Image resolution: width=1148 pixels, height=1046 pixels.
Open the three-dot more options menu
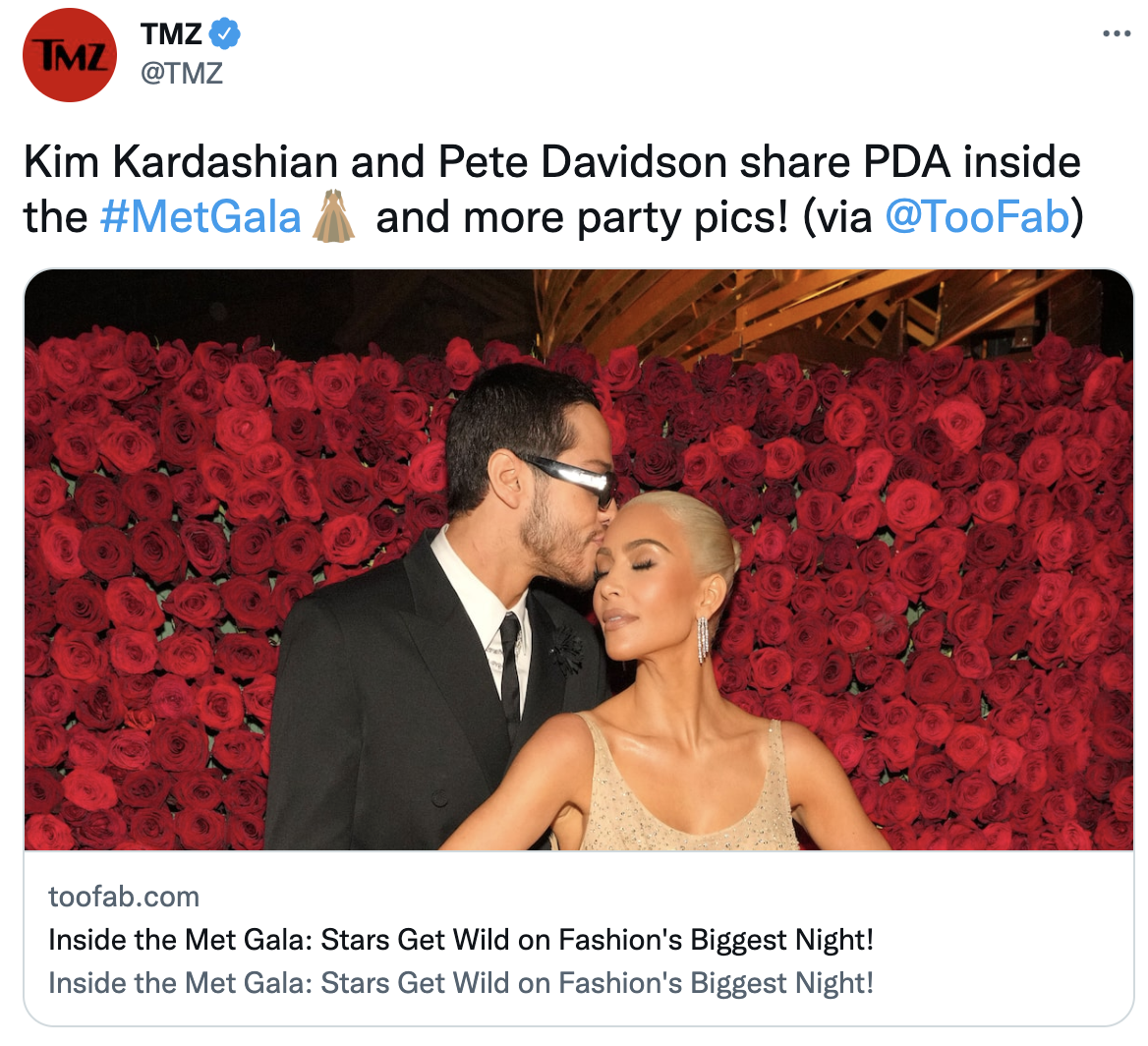pyautogui.click(x=1117, y=33)
